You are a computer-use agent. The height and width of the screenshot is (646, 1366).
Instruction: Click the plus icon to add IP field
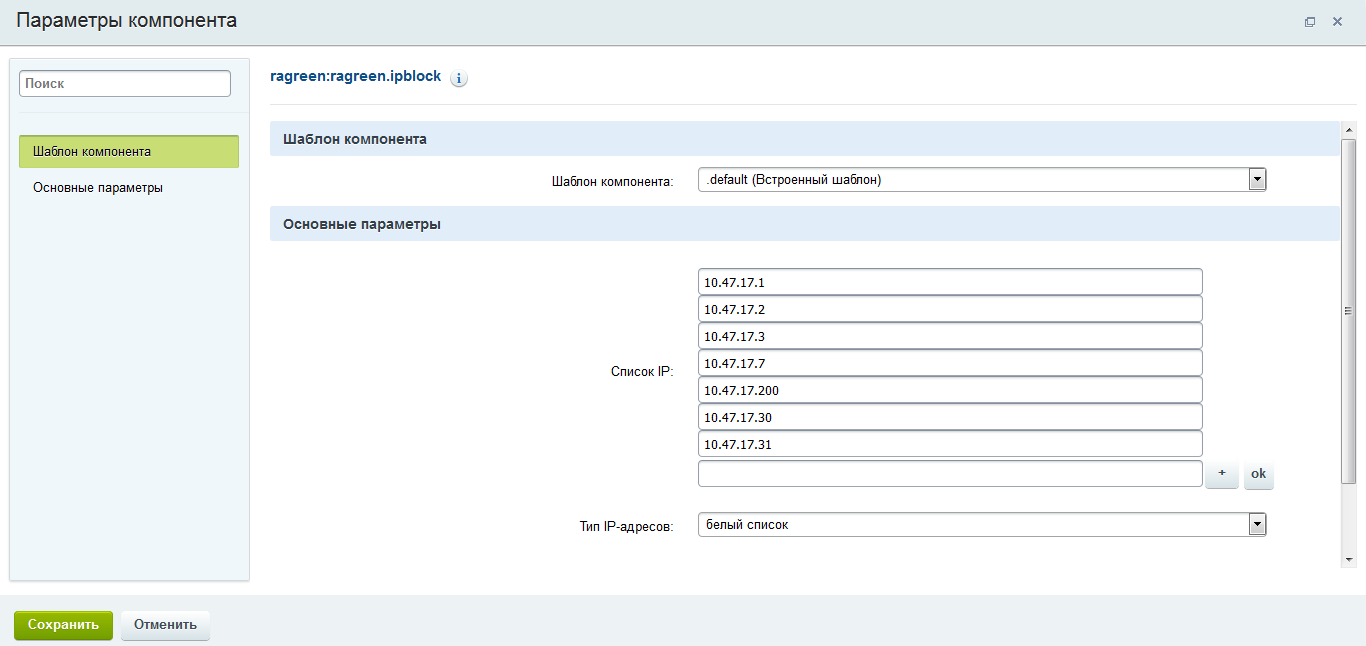point(1221,474)
